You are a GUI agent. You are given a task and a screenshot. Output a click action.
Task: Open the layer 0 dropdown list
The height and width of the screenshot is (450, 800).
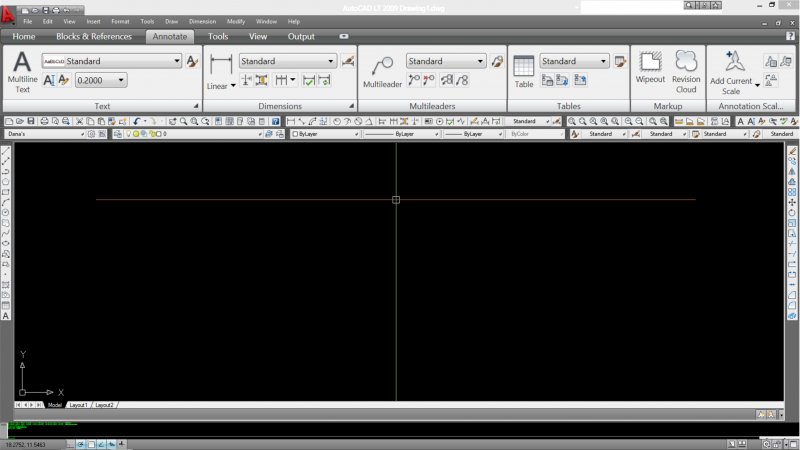point(260,134)
